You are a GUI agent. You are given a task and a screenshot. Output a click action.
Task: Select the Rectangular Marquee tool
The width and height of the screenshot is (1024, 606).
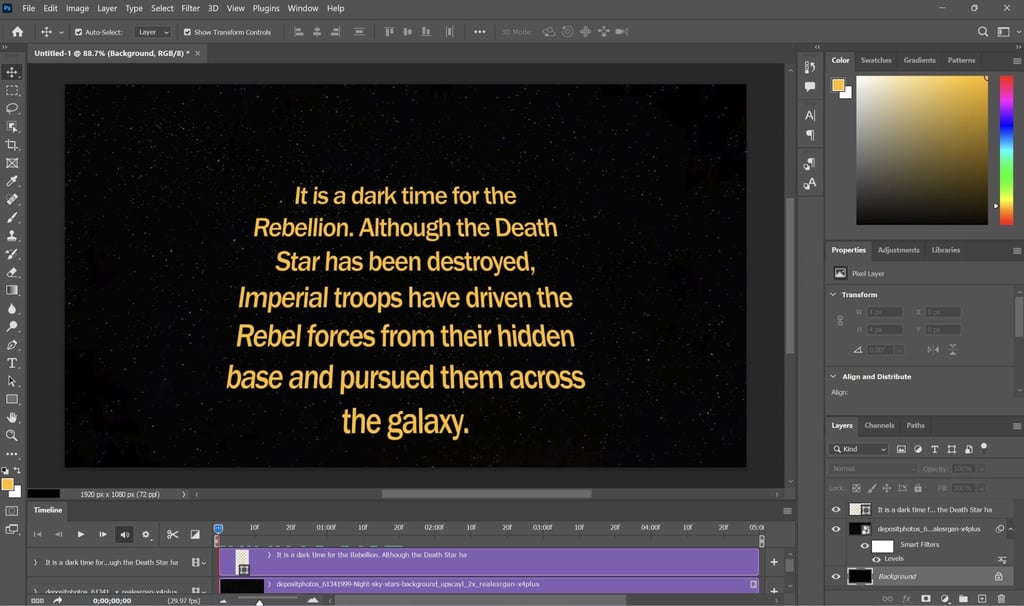pos(12,90)
